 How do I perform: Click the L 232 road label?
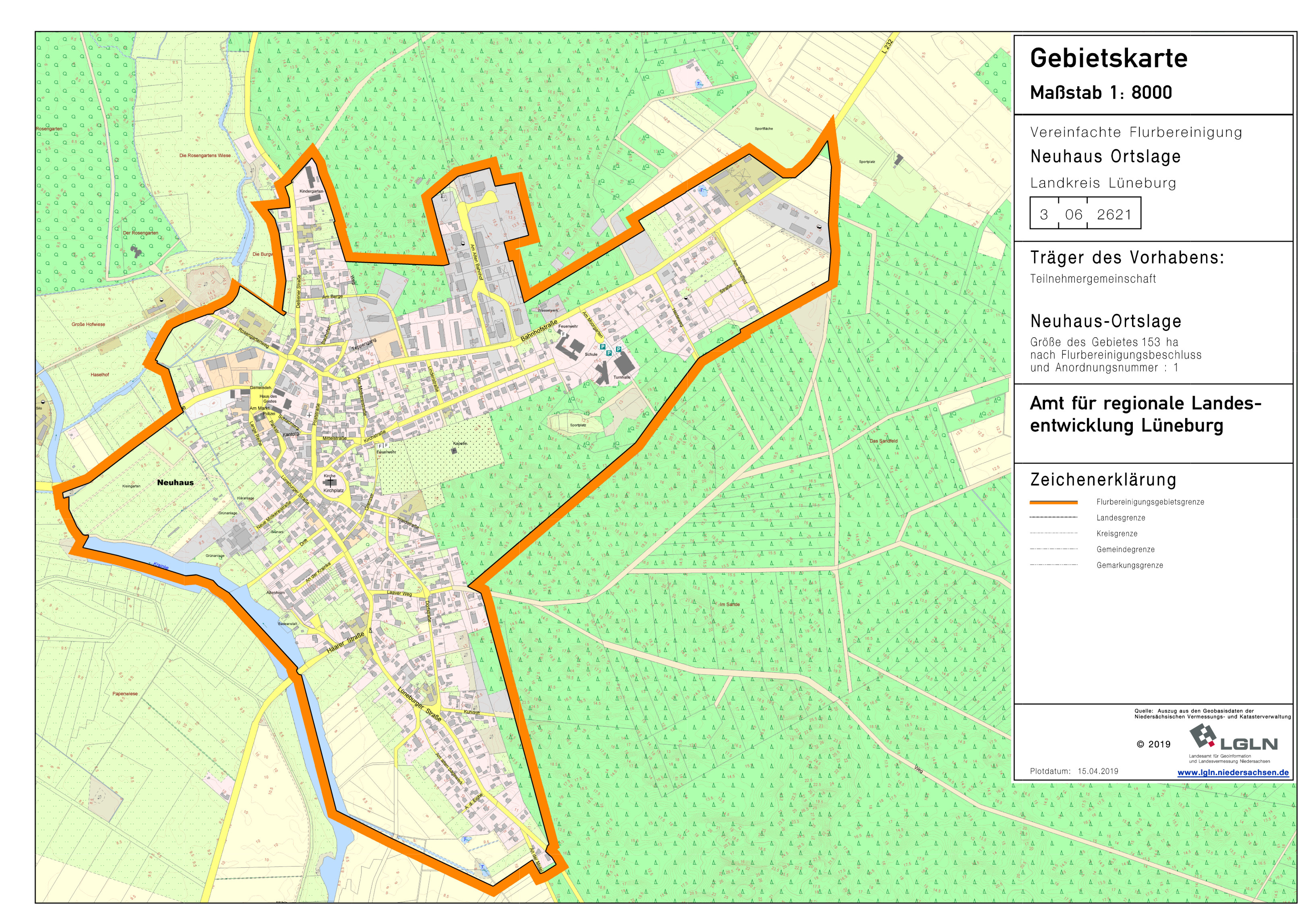click(887, 47)
